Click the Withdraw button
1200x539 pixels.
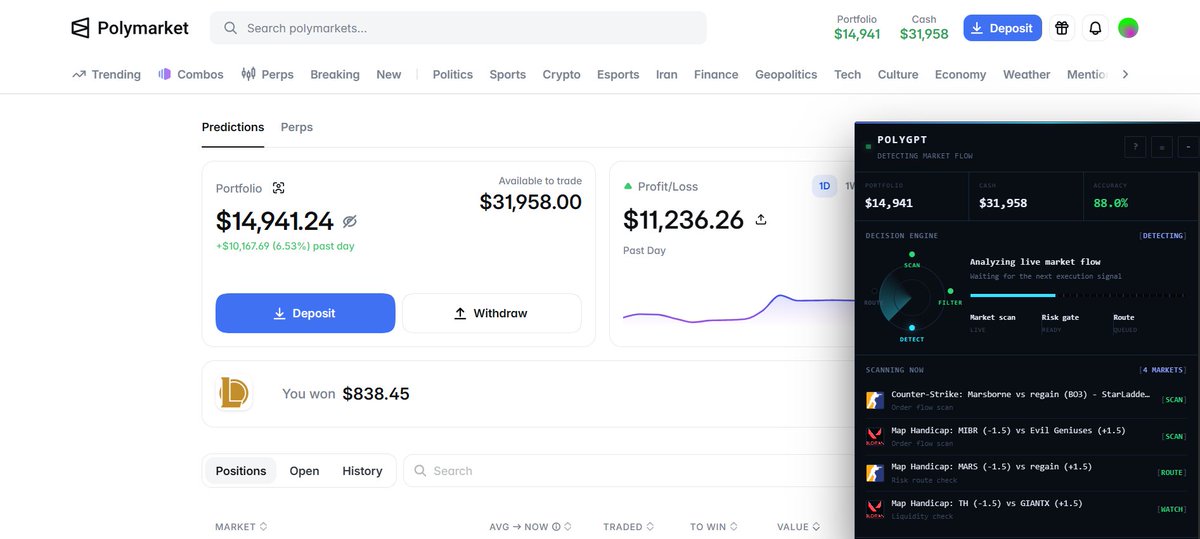491,313
